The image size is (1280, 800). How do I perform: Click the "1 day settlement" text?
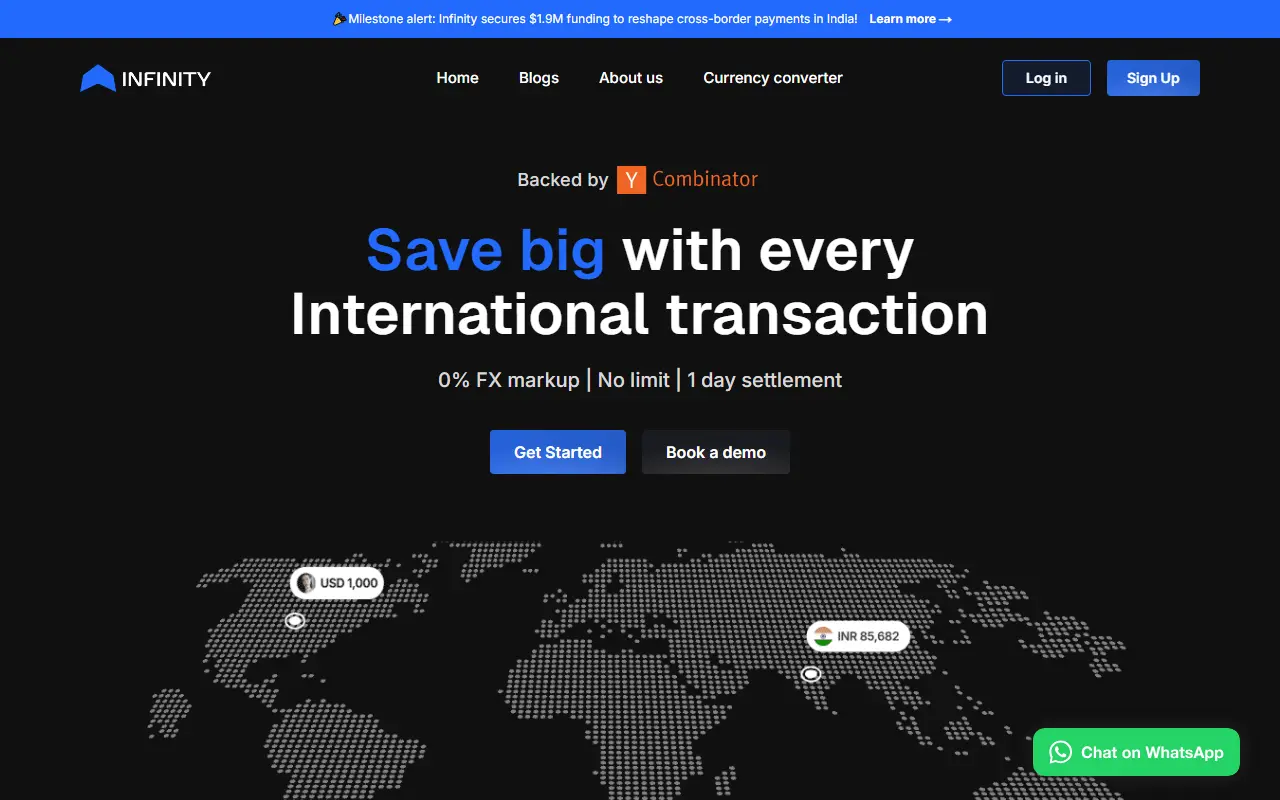point(765,380)
